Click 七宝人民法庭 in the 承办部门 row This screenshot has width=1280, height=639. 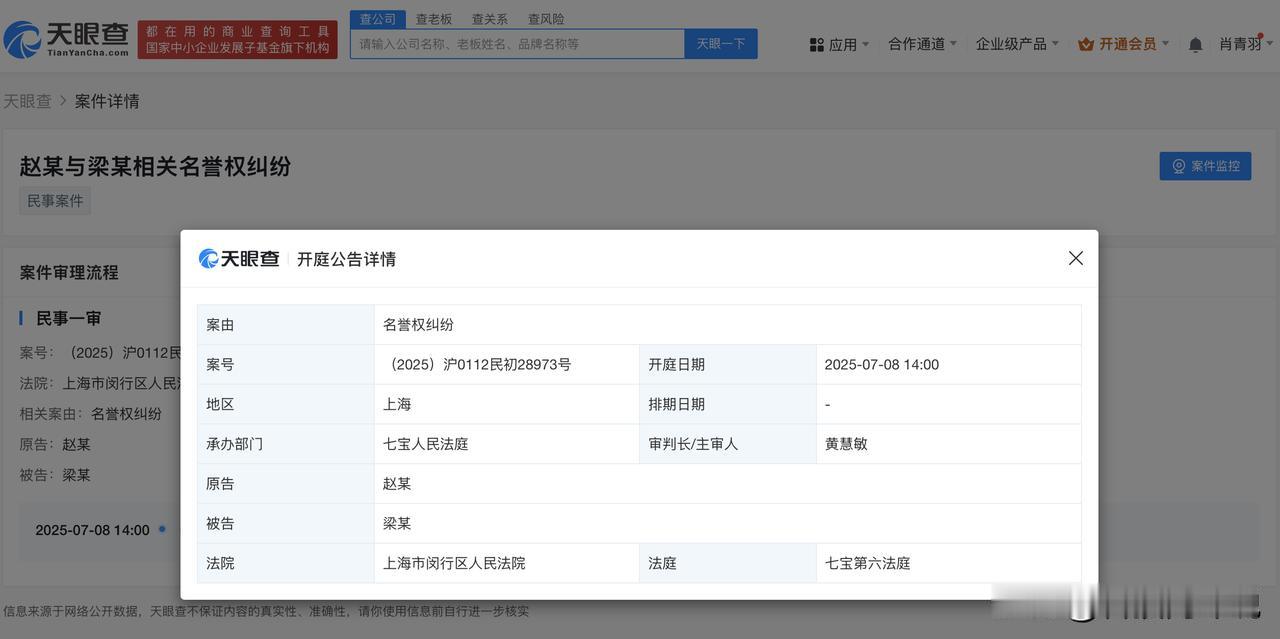(x=426, y=444)
